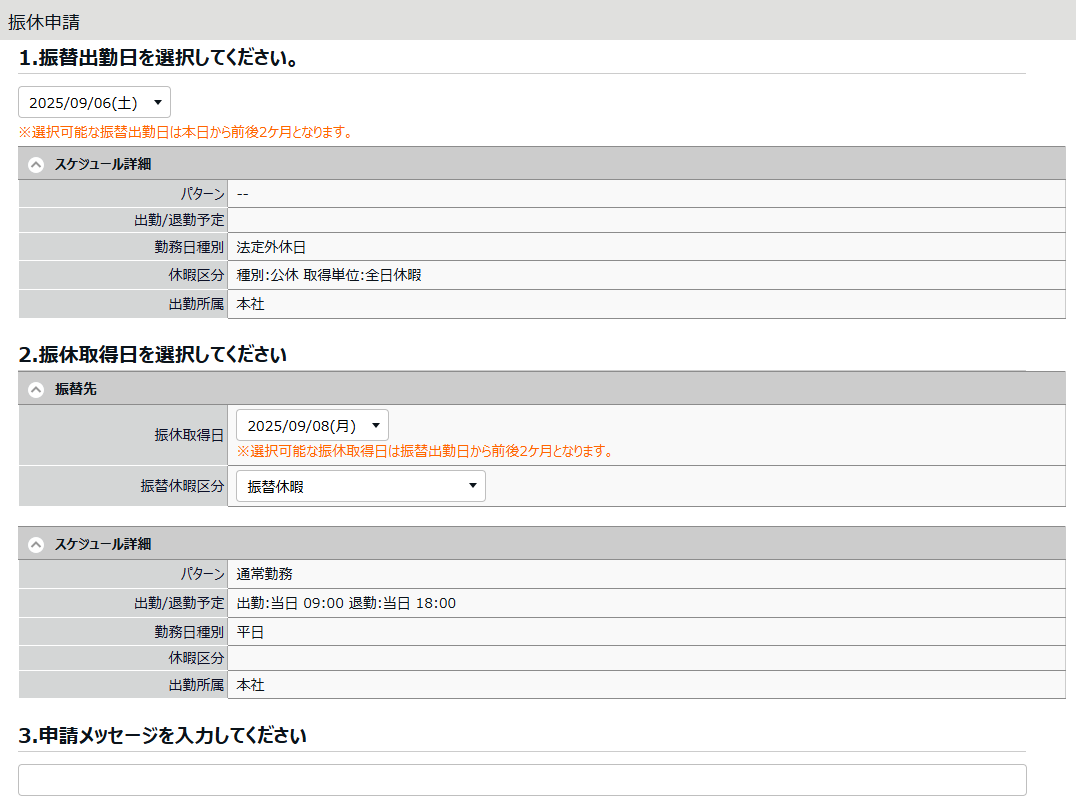
Task: Click the orange note about 振替出勤日 selectable range
Action: [x=185, y=132]
